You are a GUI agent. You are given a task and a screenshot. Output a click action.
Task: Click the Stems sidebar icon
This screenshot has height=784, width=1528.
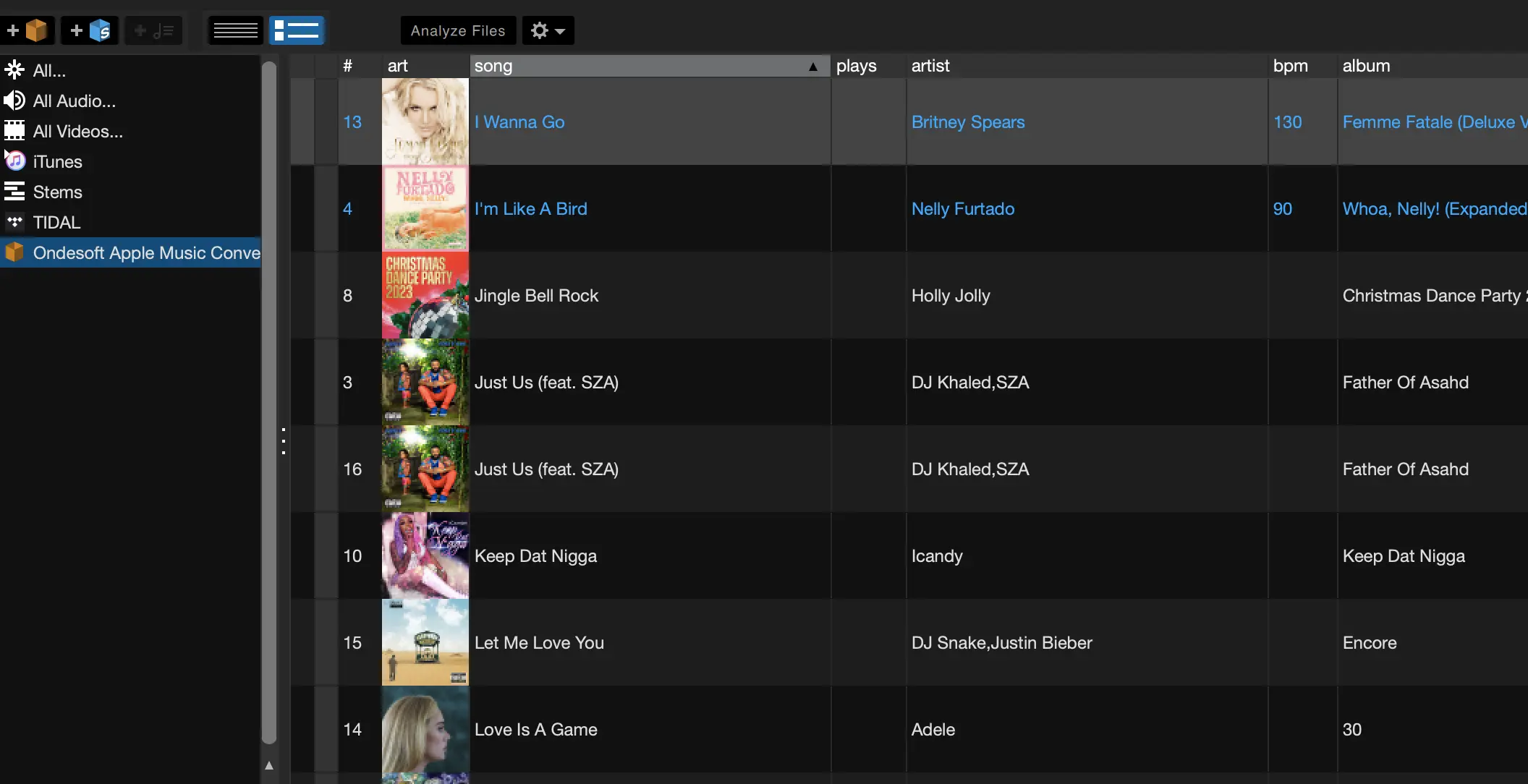14,191
